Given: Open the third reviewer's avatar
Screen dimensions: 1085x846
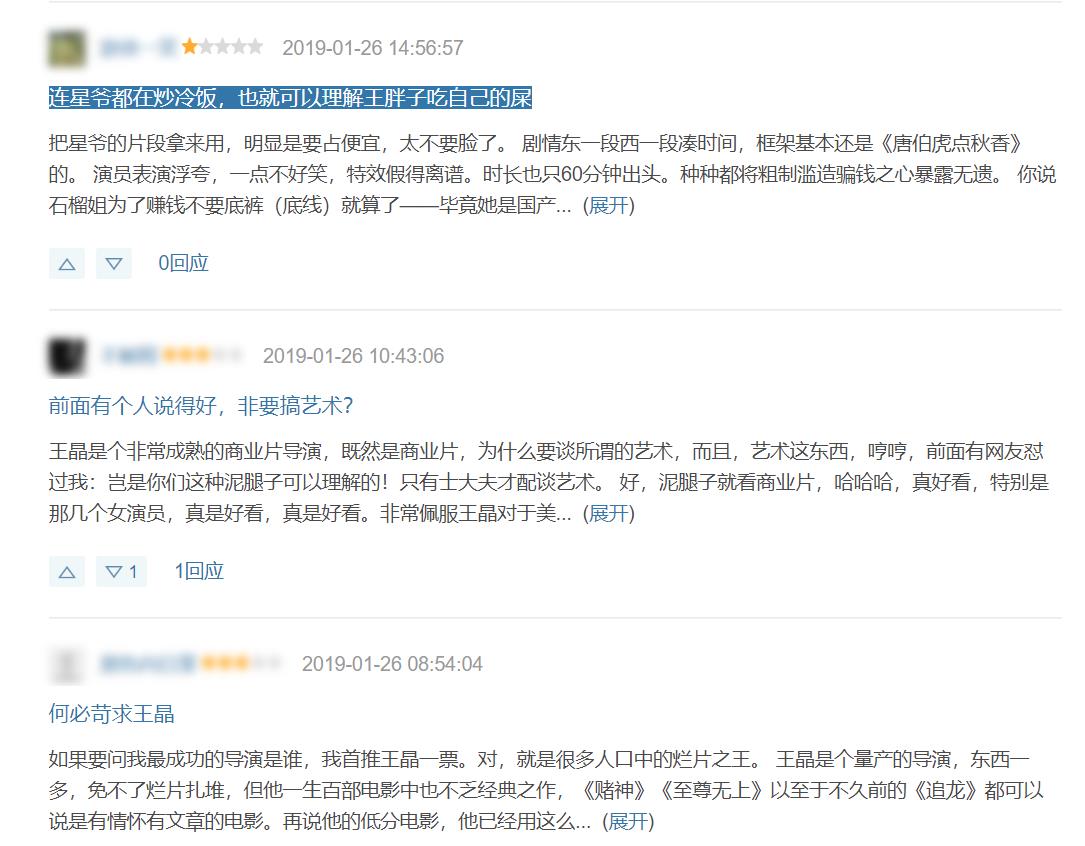Looking at the screenshot, I should point(66,664).
